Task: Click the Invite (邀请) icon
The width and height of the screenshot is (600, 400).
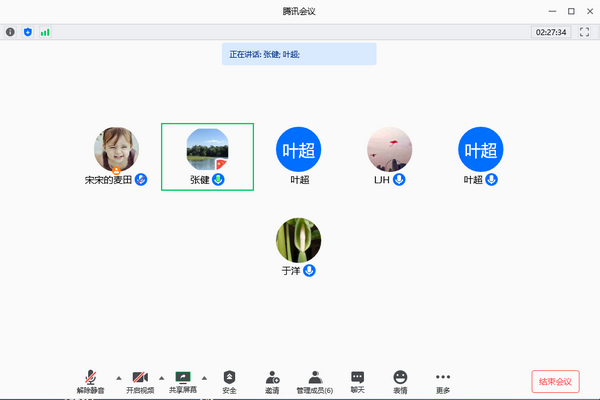Action: point(272,379)
